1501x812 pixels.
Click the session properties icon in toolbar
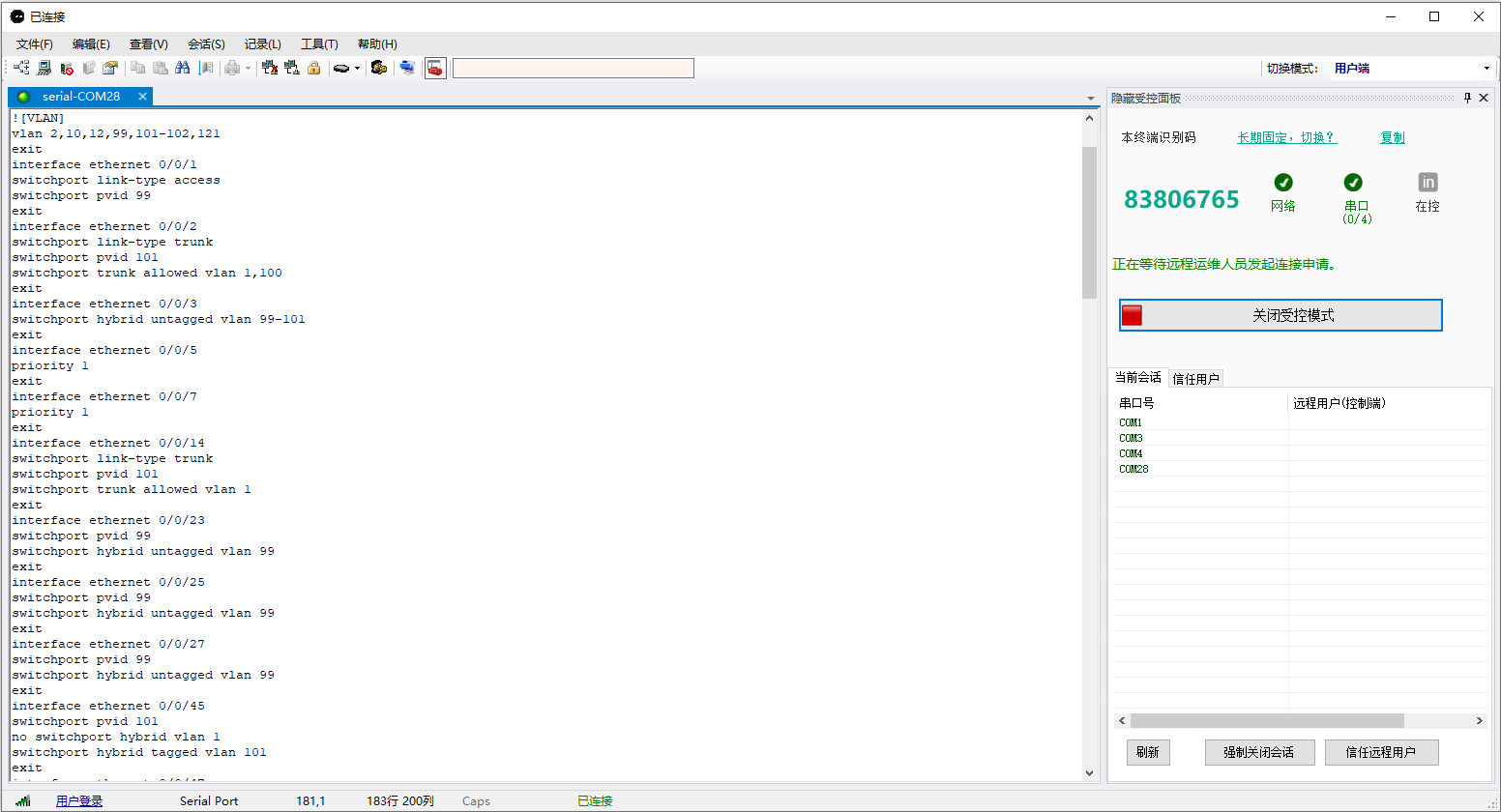point(110,68)
